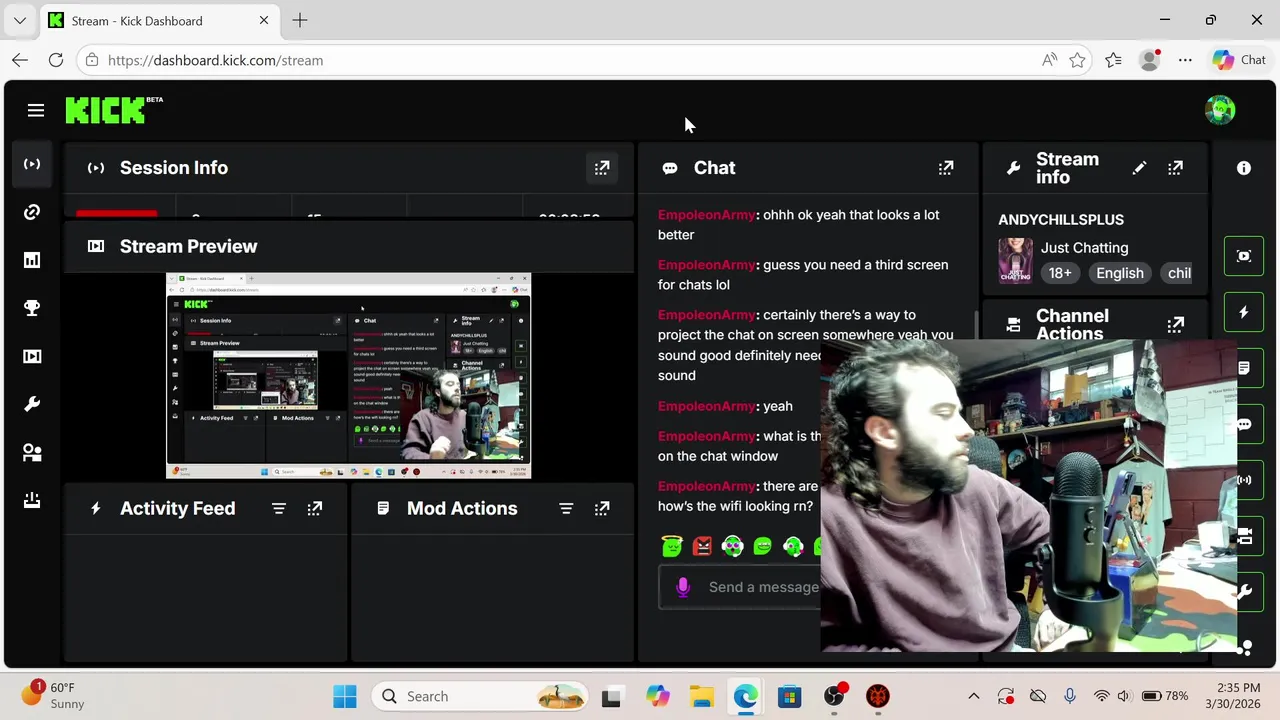Click the ANDYCHILLSPLUS stream title
Screen dimensions: 1280x720
[x=1061, y=220]
